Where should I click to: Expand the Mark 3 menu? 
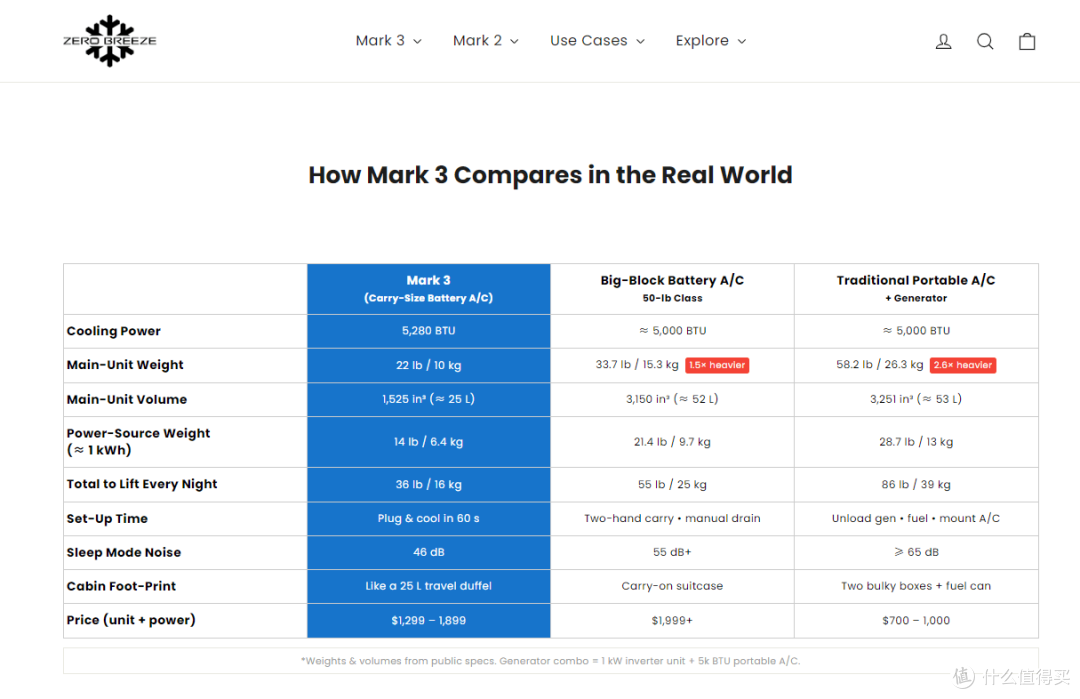(x=388, y=41)
